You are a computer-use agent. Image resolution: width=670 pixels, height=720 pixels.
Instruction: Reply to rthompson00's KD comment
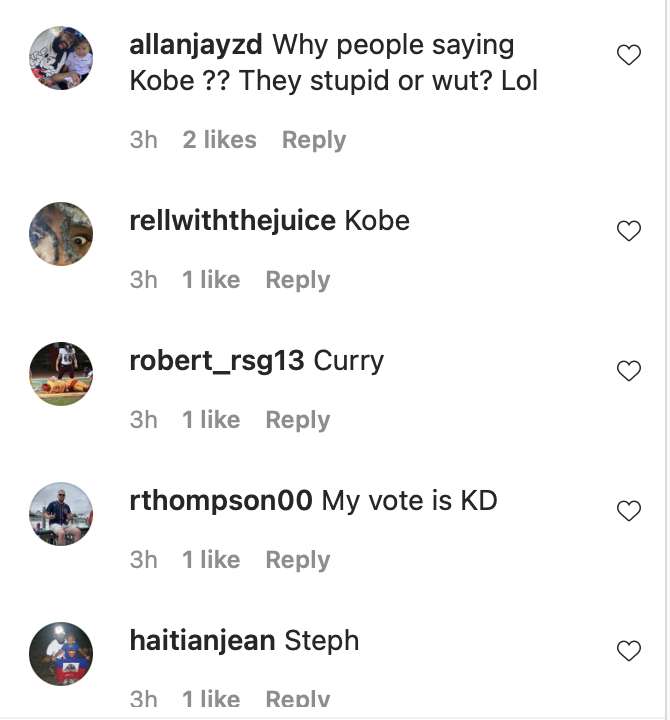coord(297,560)
